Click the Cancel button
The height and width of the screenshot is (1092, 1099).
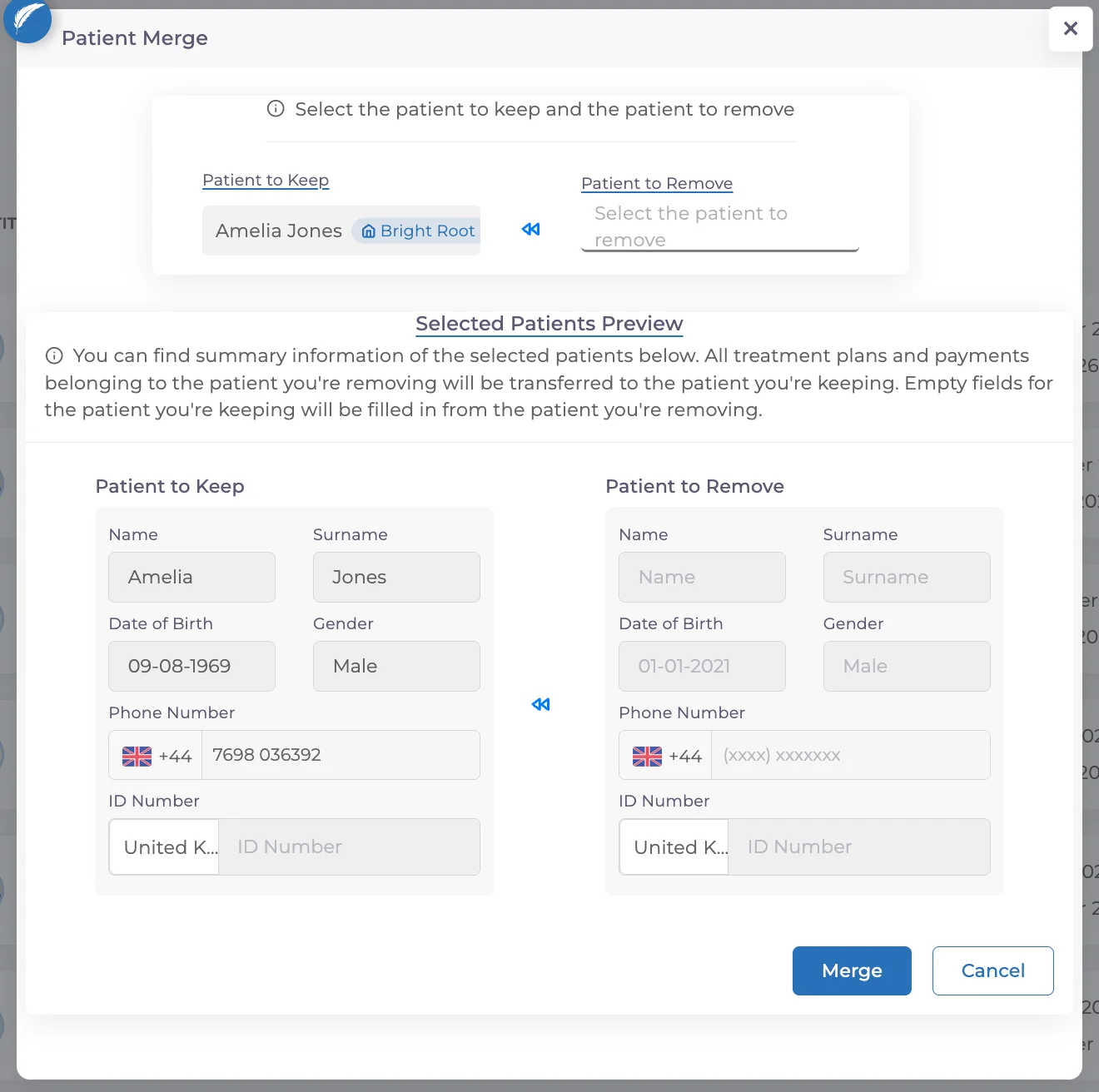click(x=993, y=970)
